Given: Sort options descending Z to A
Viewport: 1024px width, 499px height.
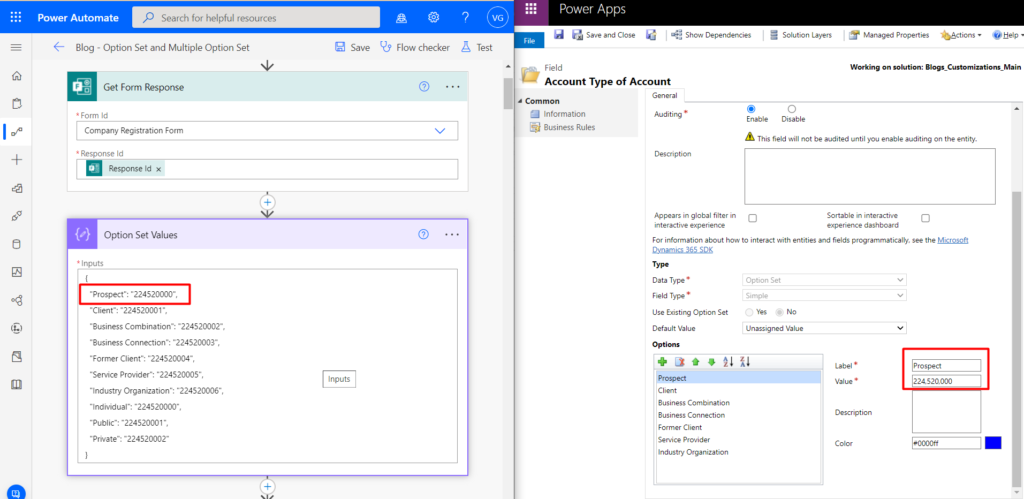Looking at the screenshot, I should click(745, 362).
